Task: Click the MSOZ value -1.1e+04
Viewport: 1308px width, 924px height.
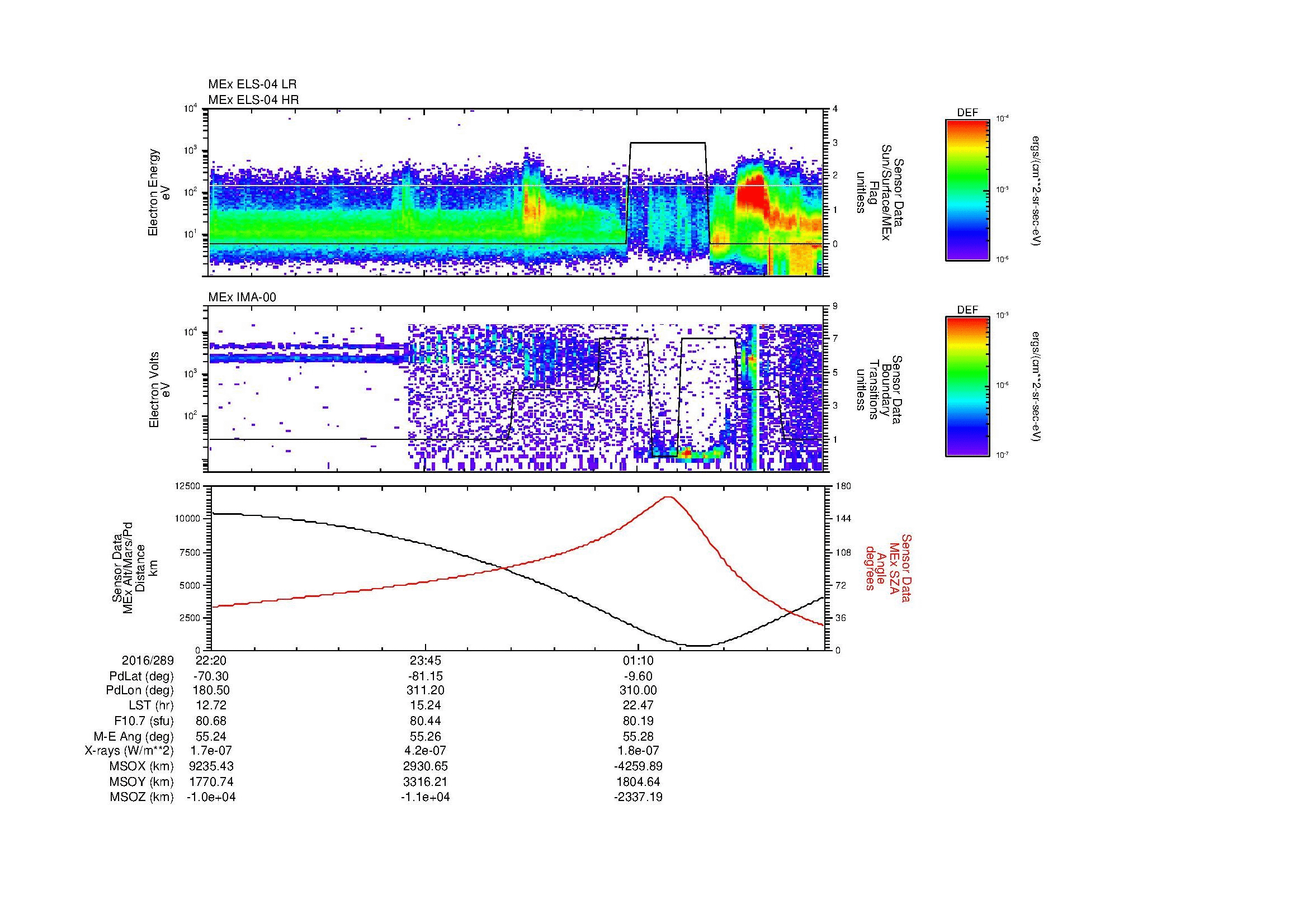Action: pyautogui.click(x=425, y=797)
